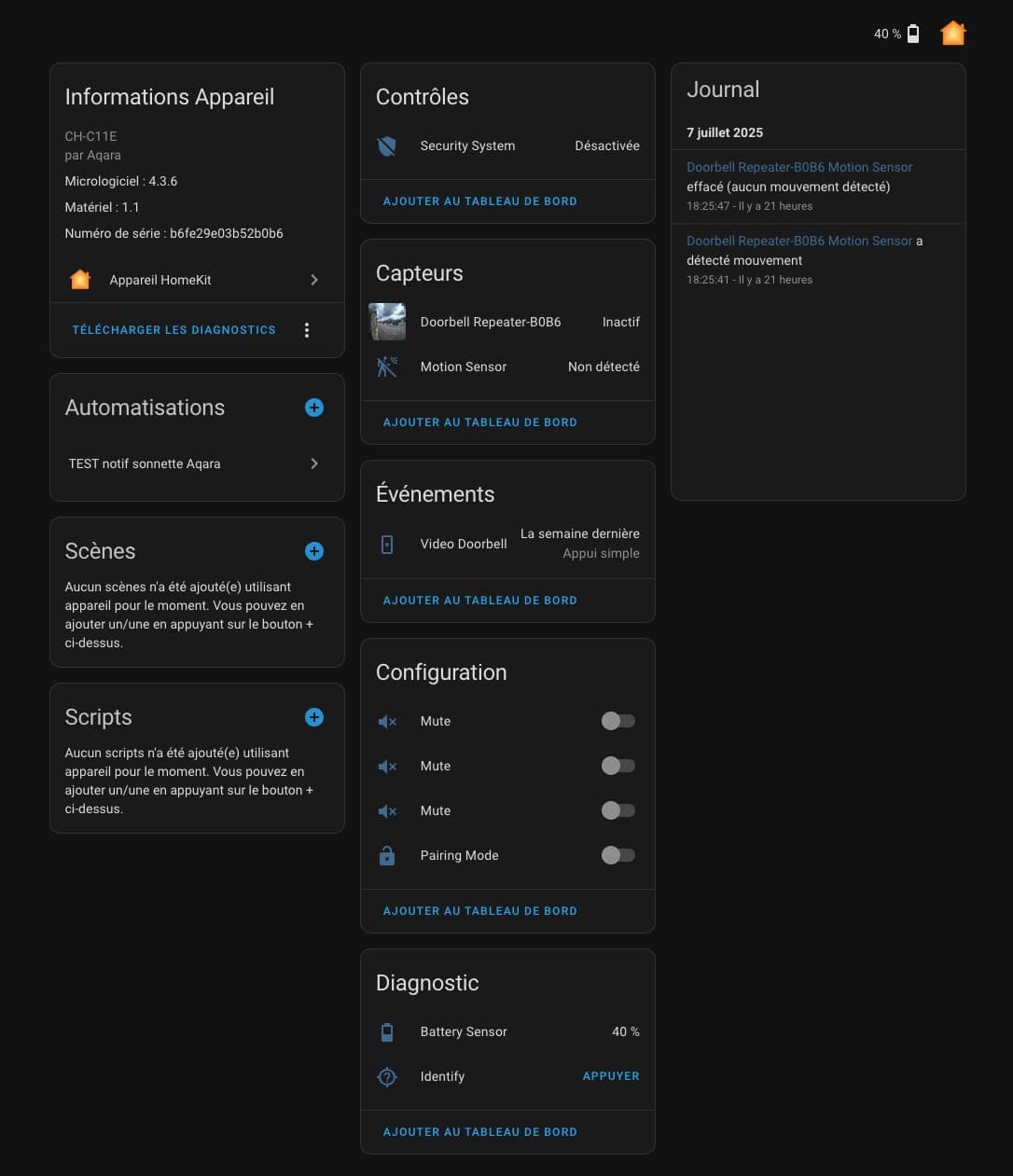Screen dimensions: 1013x1176
Task: Click Télécharger les diagnostics
Action: pos(174,330)
